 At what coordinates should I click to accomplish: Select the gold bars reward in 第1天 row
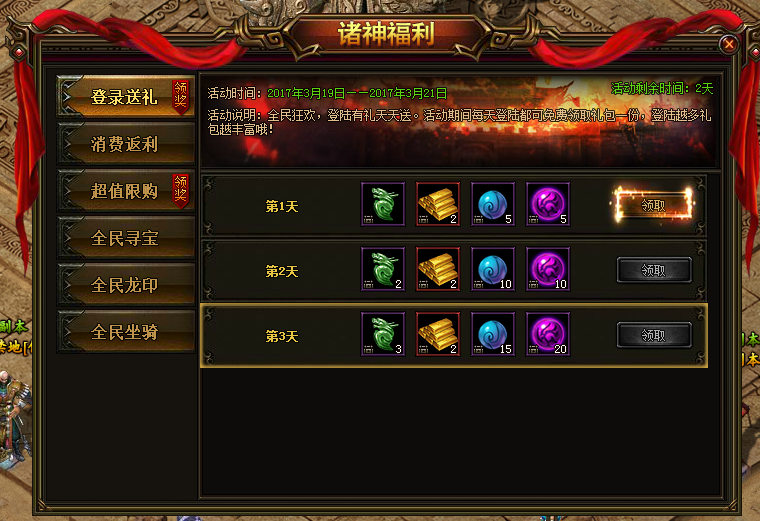click(x=438, y=204)
